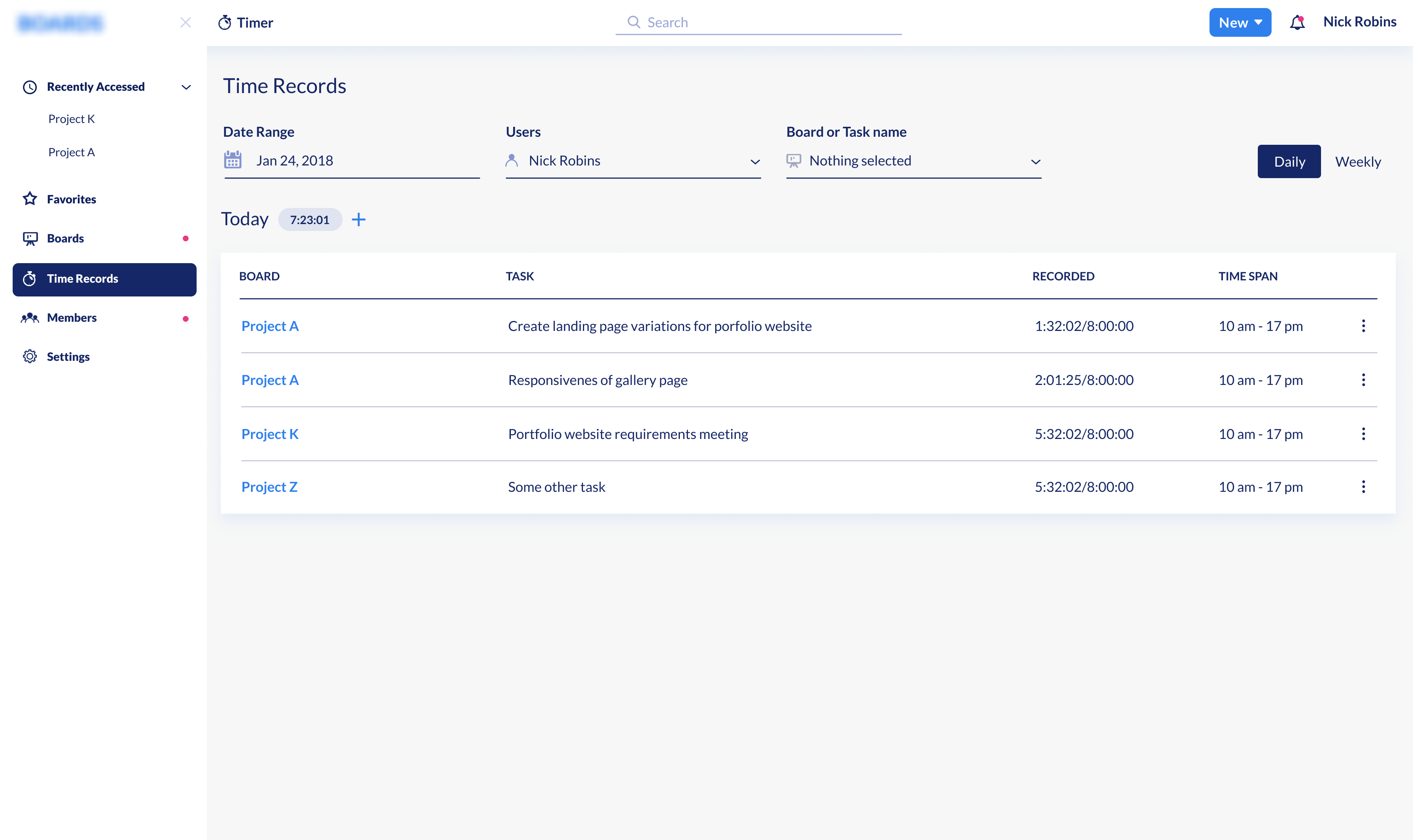Open more options for Project K row

click(1363, 434)
